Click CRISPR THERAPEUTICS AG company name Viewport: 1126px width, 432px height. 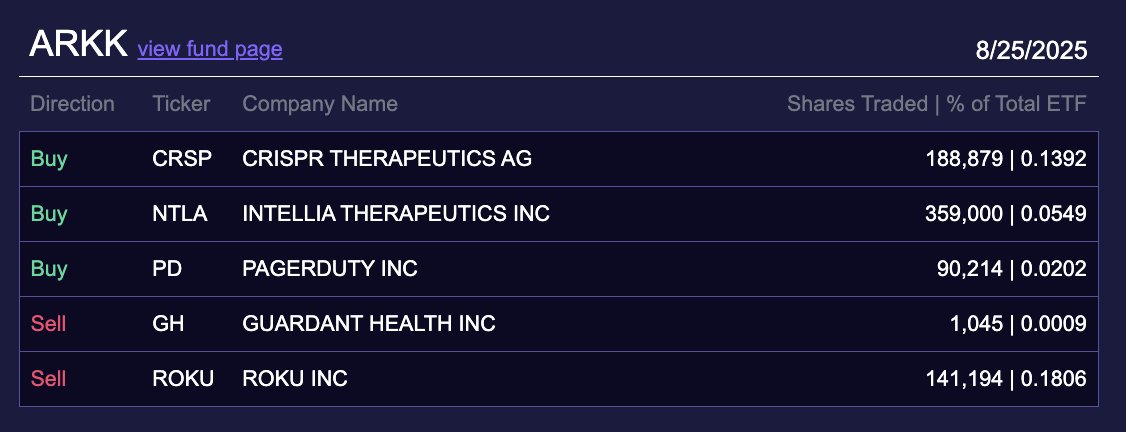pyautogui.click(x=387, y=159)
